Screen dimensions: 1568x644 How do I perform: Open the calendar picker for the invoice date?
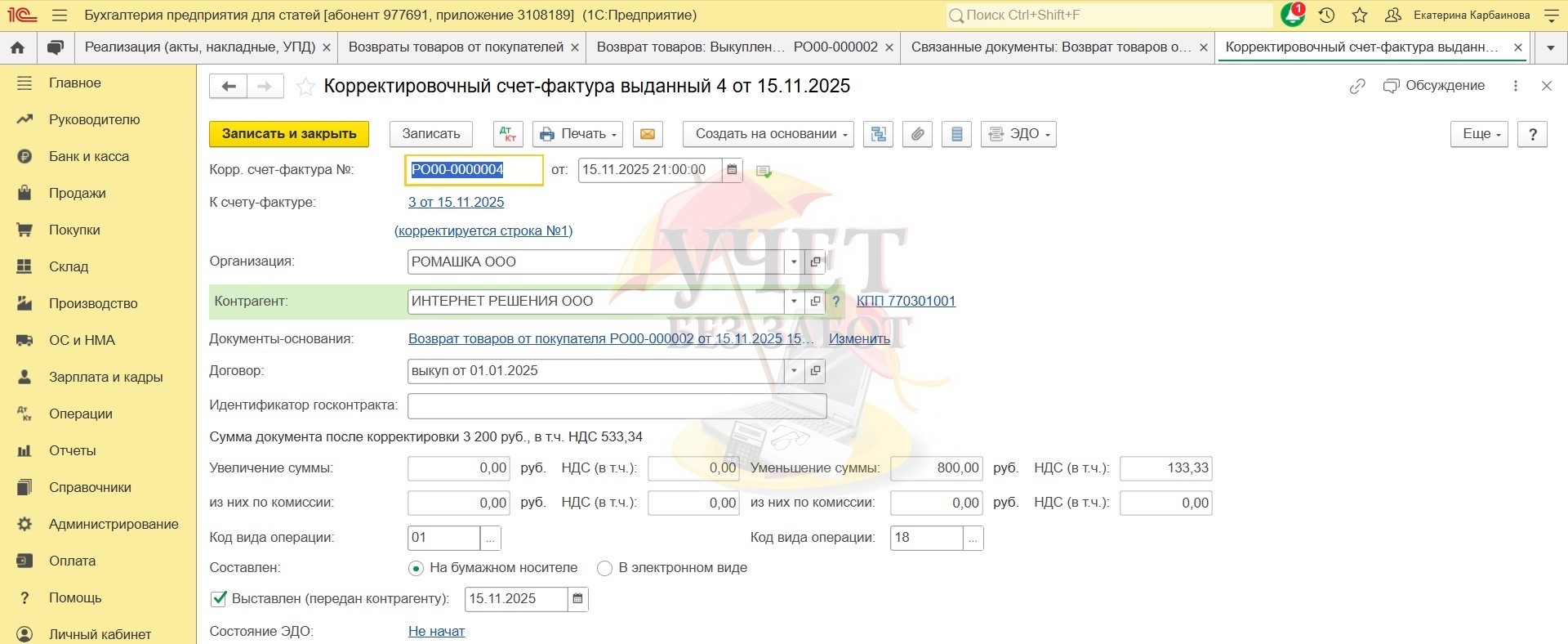(732, 170)
